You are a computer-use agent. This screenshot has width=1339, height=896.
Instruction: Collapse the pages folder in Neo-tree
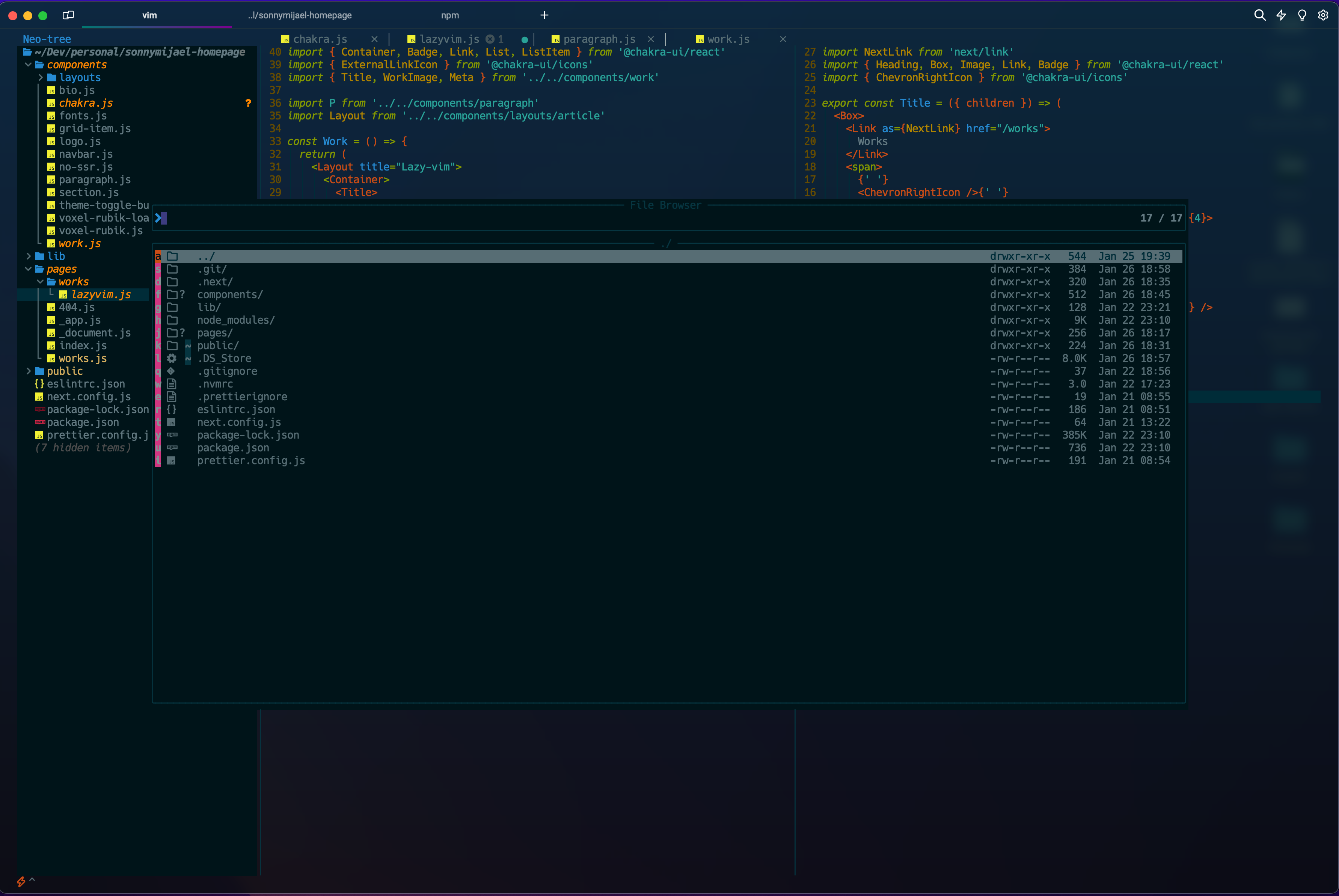point(28,268)
